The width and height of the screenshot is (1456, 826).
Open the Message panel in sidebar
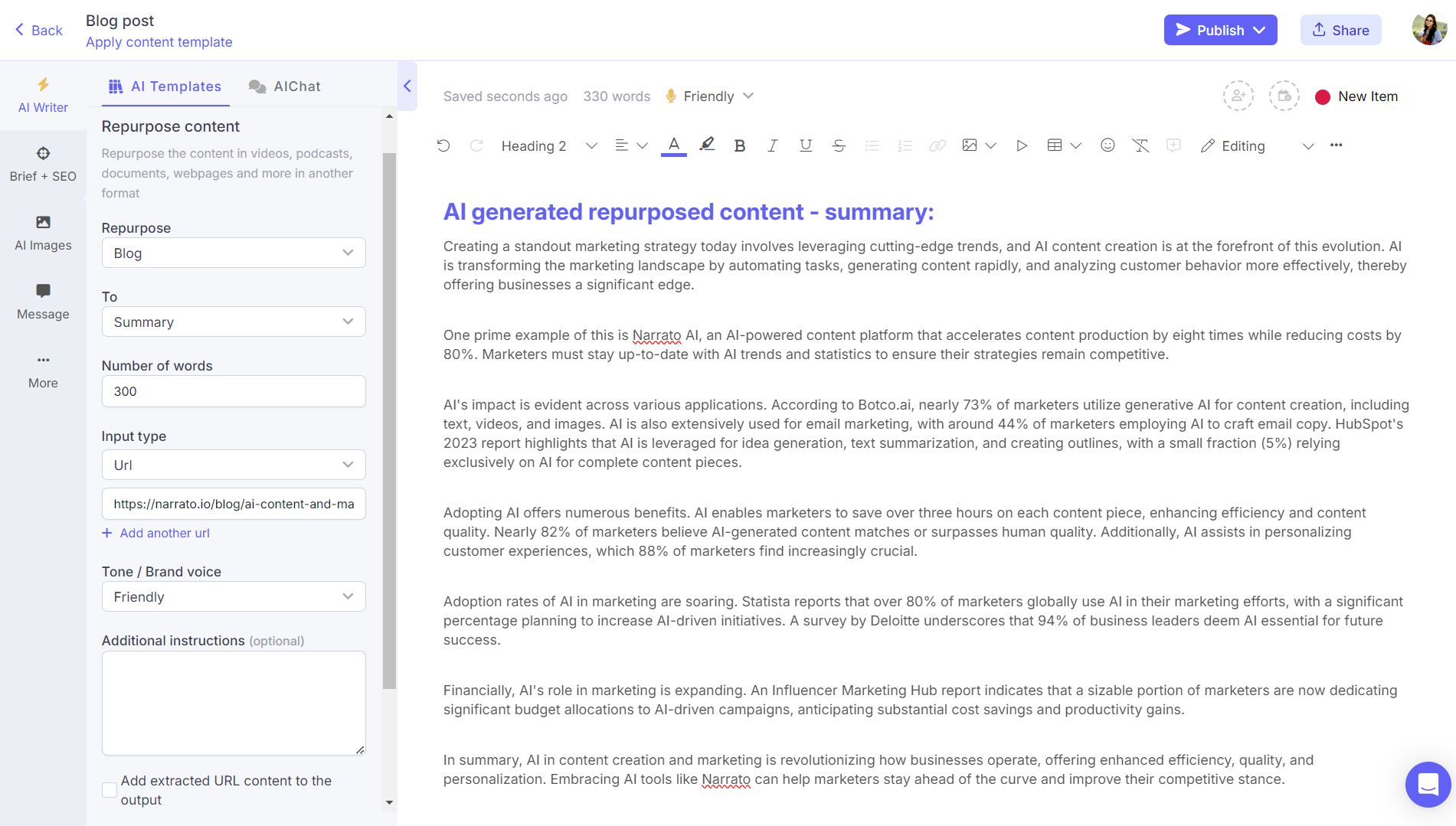[x=42, y=302]
